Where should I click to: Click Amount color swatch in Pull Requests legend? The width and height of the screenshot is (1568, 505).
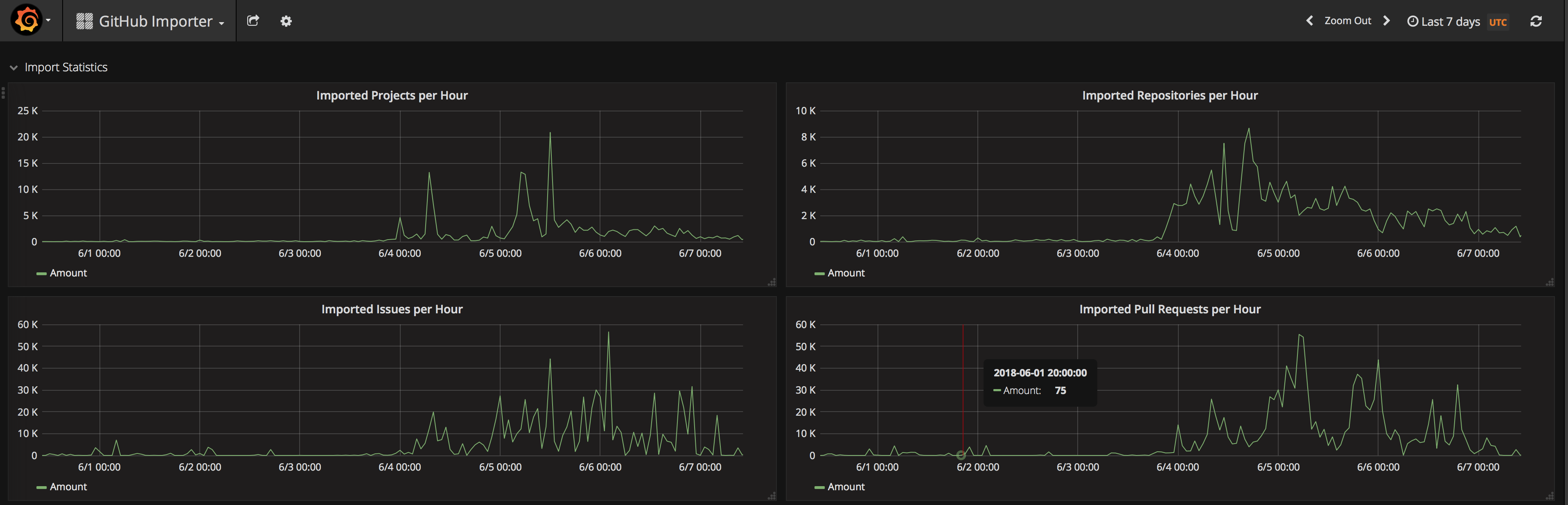[819, 487]
